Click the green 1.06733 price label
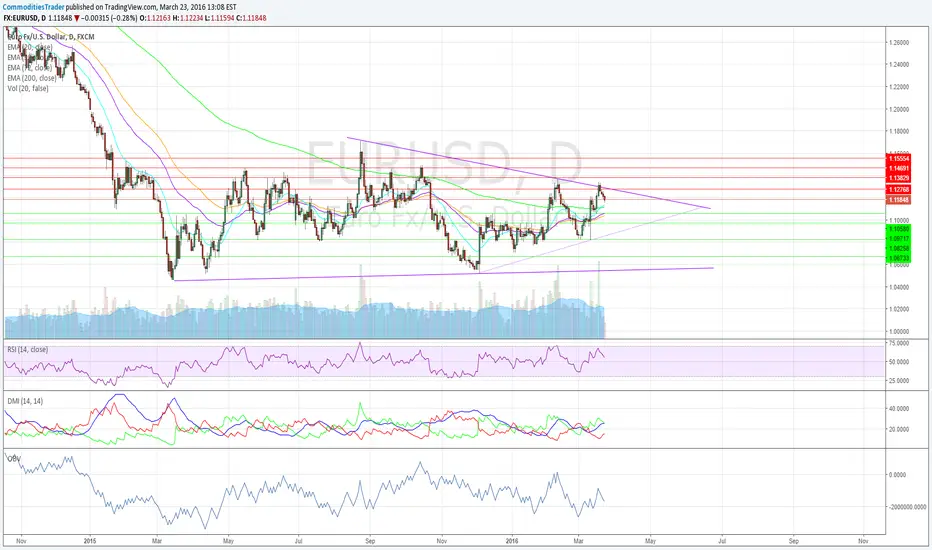Viewport: 932px width, 550px height. pos(898,259)
